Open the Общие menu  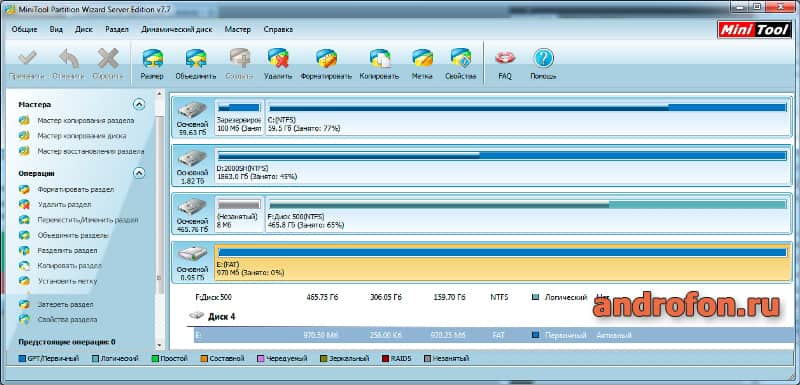tap(24, 30)
